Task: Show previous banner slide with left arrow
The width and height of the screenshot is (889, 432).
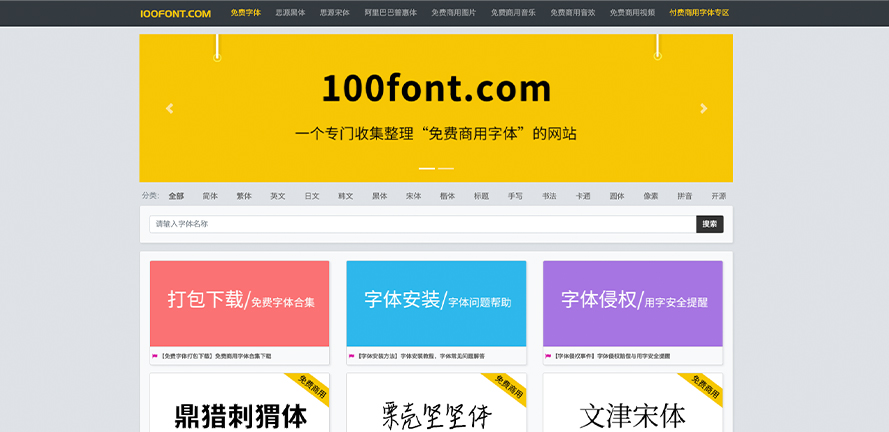Action: [x=169, y=108]
